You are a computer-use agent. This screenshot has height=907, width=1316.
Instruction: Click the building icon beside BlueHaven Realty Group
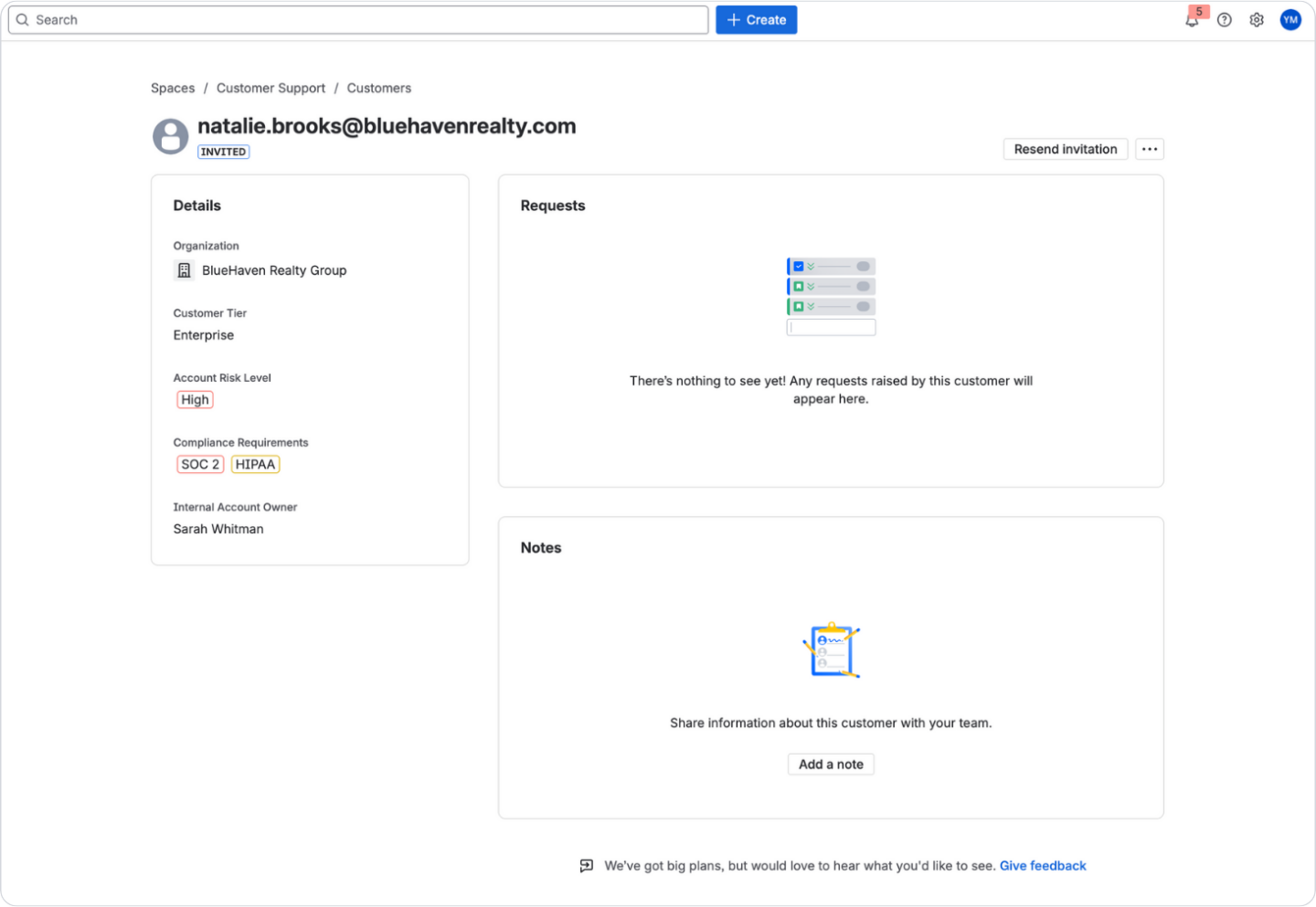click(184, 270)
